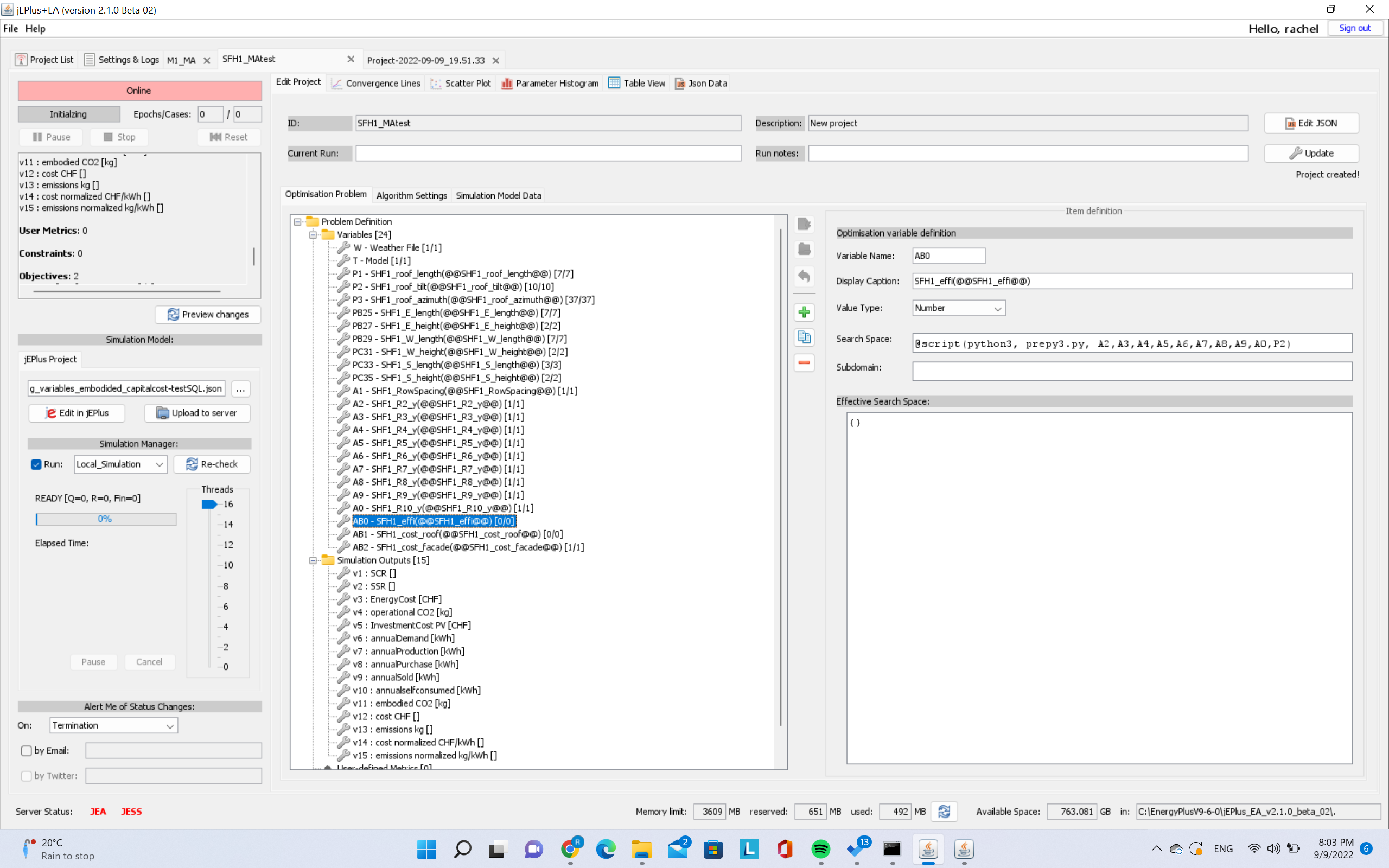
Task: Drag the Threads count slider
Action: pos(206,504)
